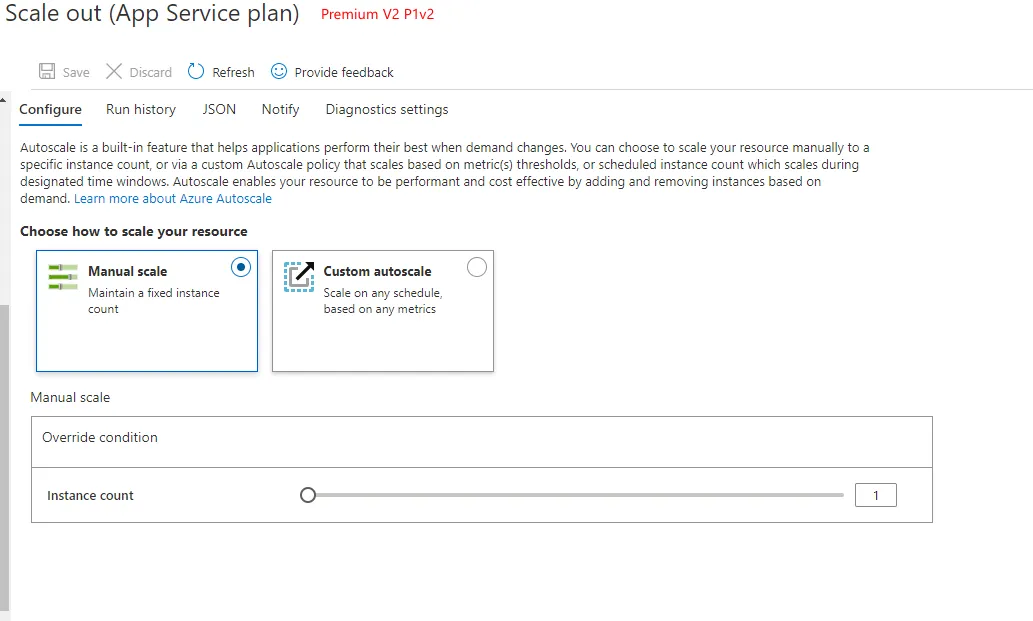Click the Save disk icon
This screenshot has width=1033, height=621.
(x=47, y=71)
